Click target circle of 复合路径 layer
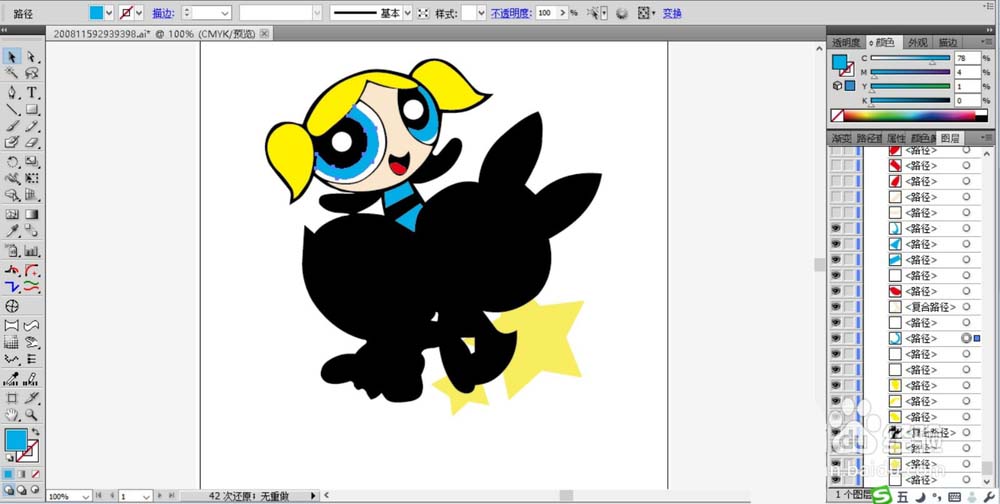This screenshot has height=504, width=1000. tap(966, 307)
